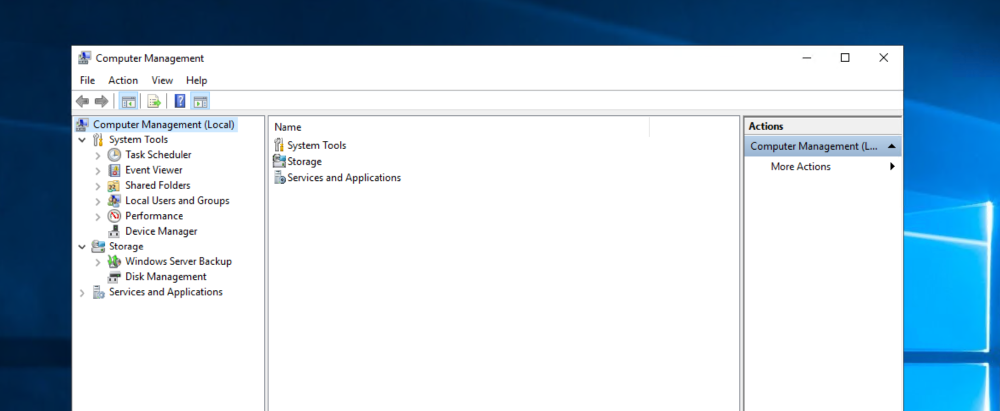Open the Action menu
The width and height of the screenshot is (1000, 411).
[x=123, y=80]
